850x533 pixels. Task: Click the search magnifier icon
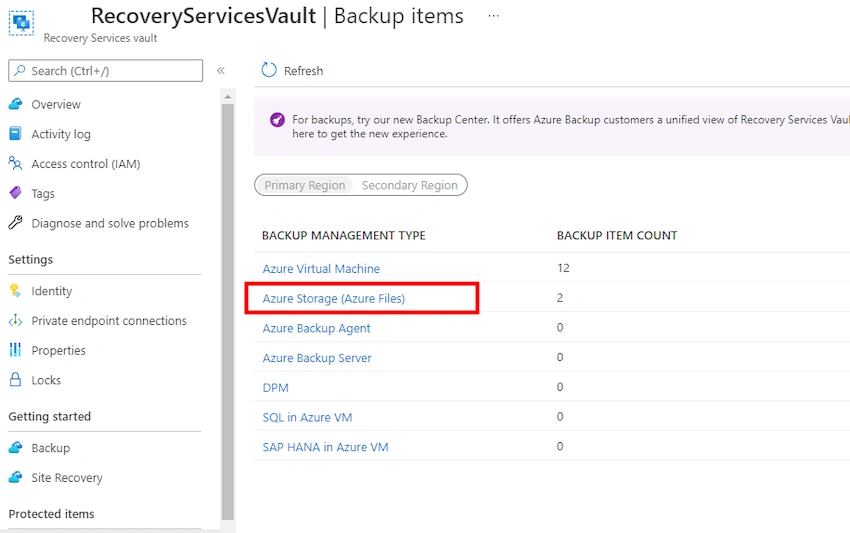20,70
